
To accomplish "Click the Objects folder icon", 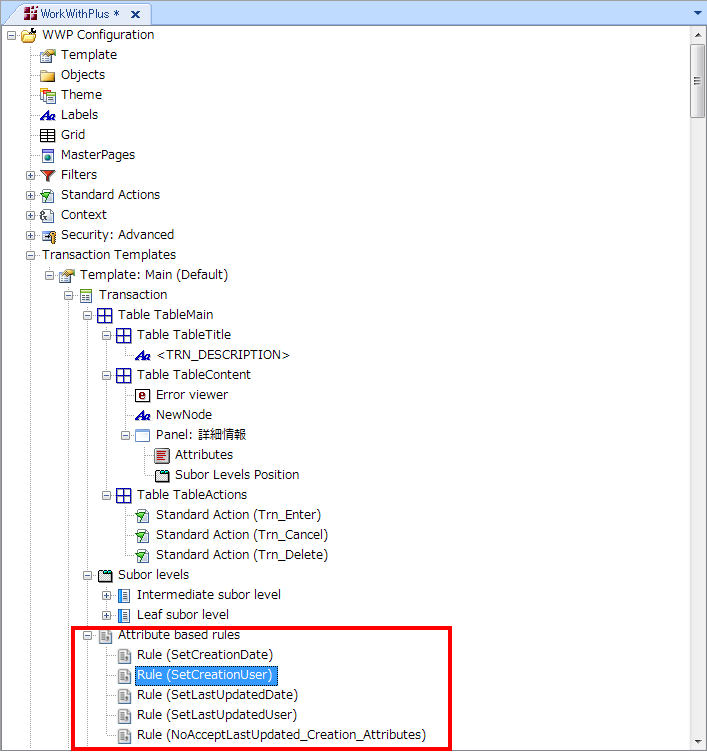I will pos(47,76).
